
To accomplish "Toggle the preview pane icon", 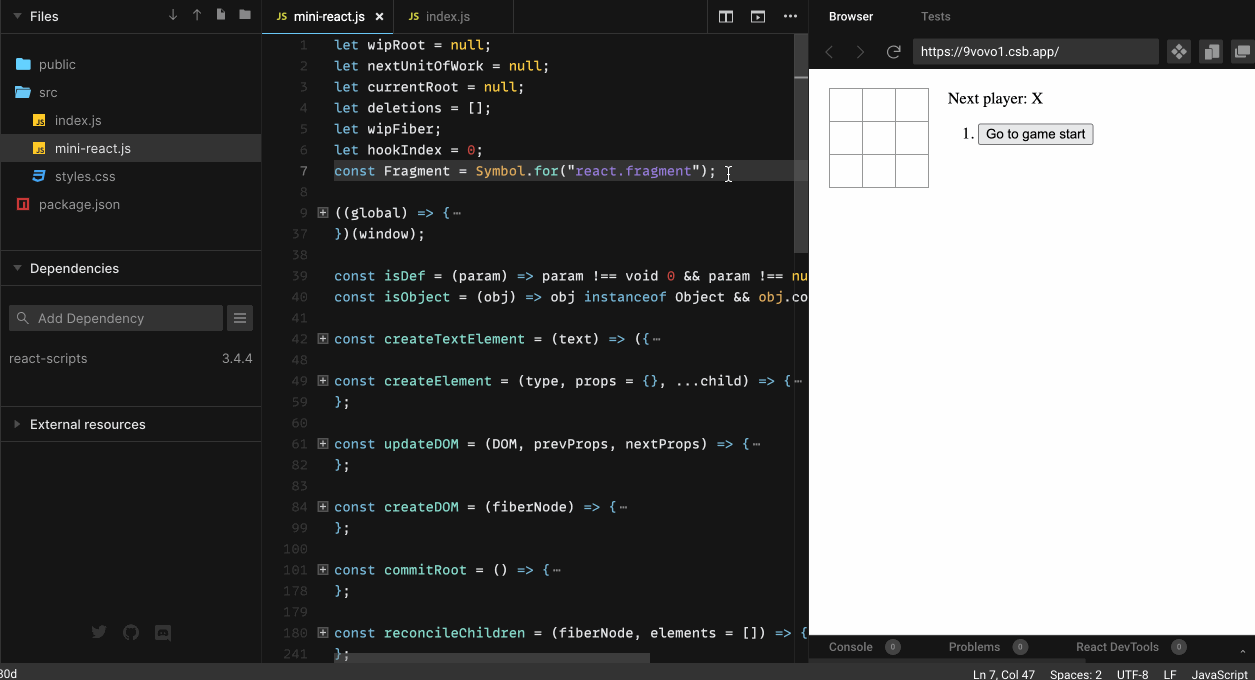I will (x=757, y=17).
